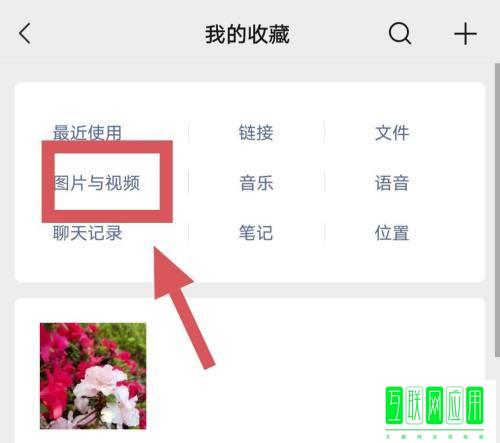Select the 链接 category
This screenshot has width=500, height=443.
(256, 133)
